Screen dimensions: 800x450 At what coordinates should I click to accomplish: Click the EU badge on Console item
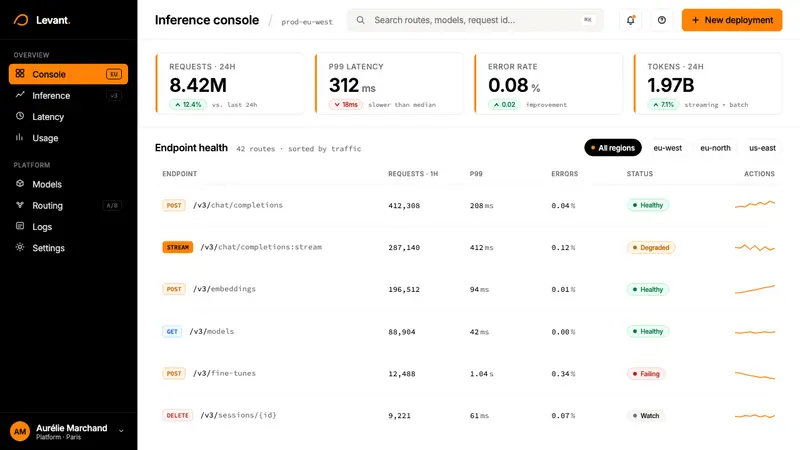114,74
